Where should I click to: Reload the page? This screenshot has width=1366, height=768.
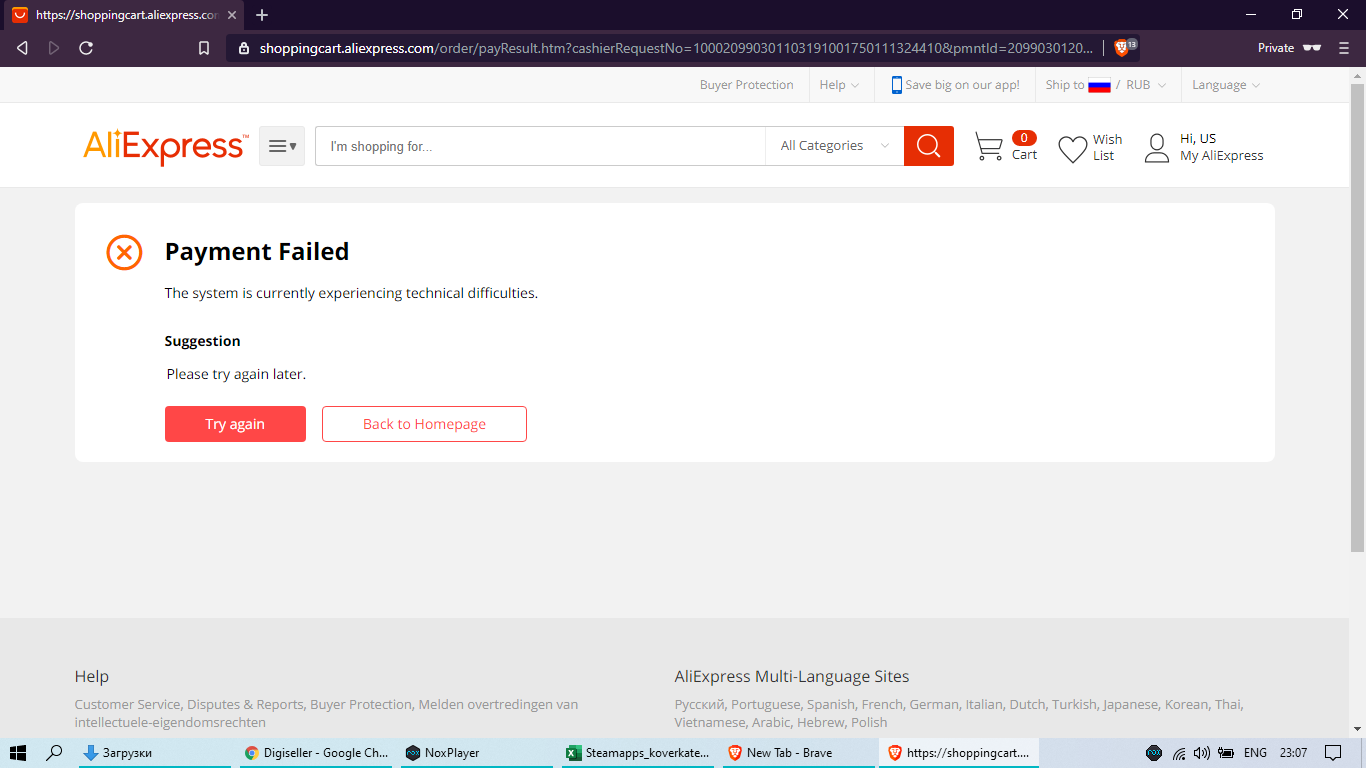pos(86,48)
